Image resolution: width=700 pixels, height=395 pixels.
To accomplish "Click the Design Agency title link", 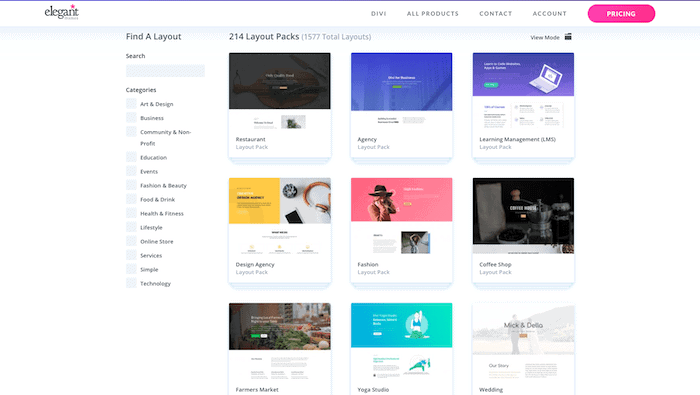I will (255, 264).
